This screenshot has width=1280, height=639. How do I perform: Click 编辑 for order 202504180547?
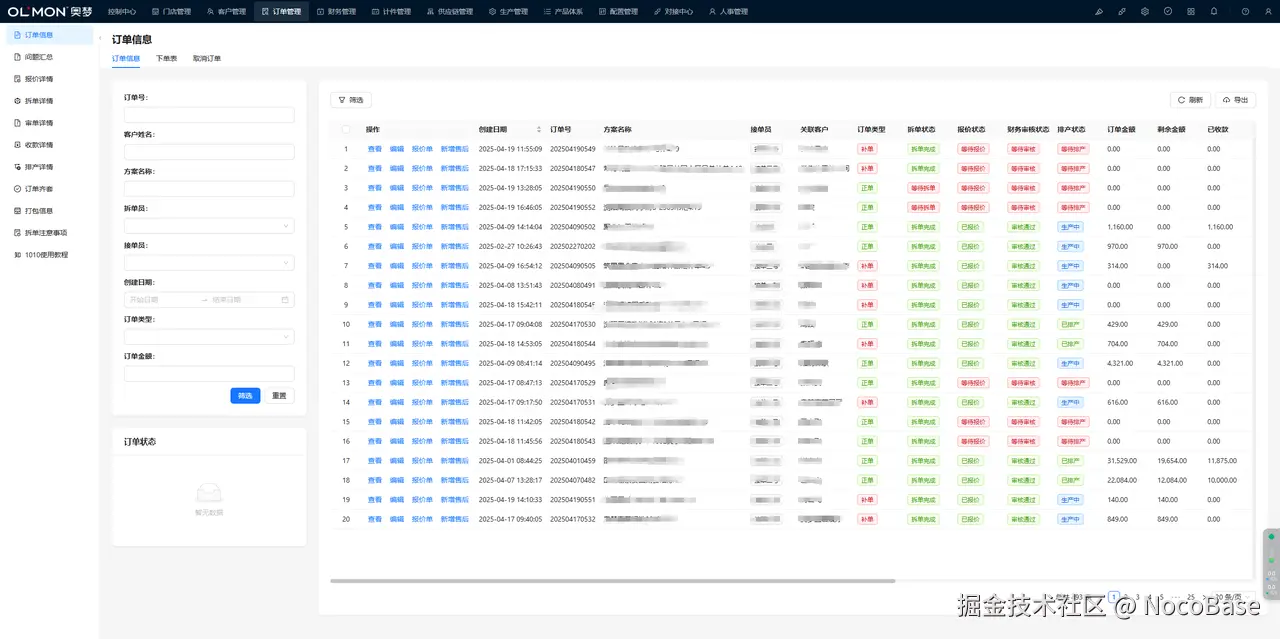[x=397, y=168]
